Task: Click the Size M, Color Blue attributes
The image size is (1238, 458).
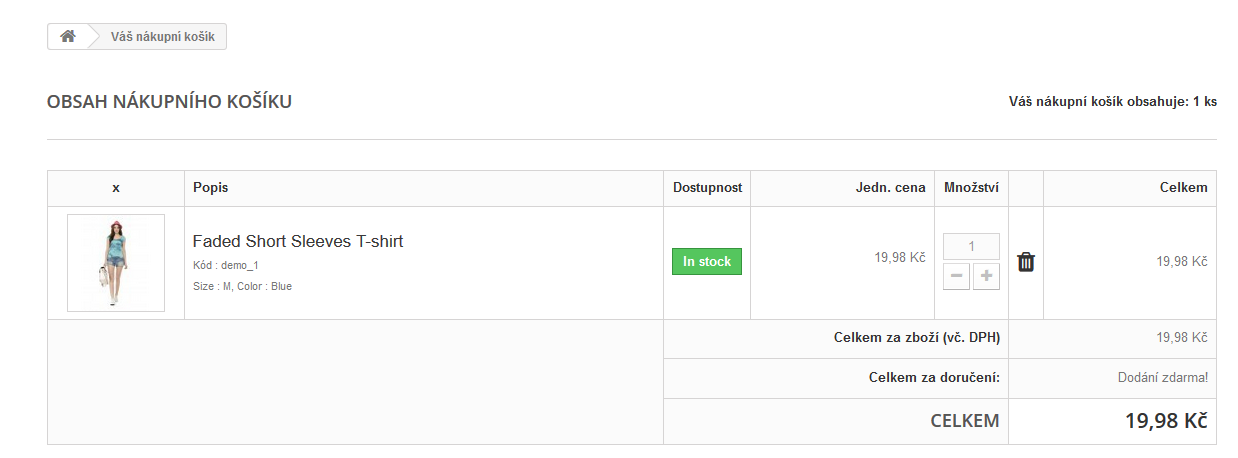Action: [242, 286]
